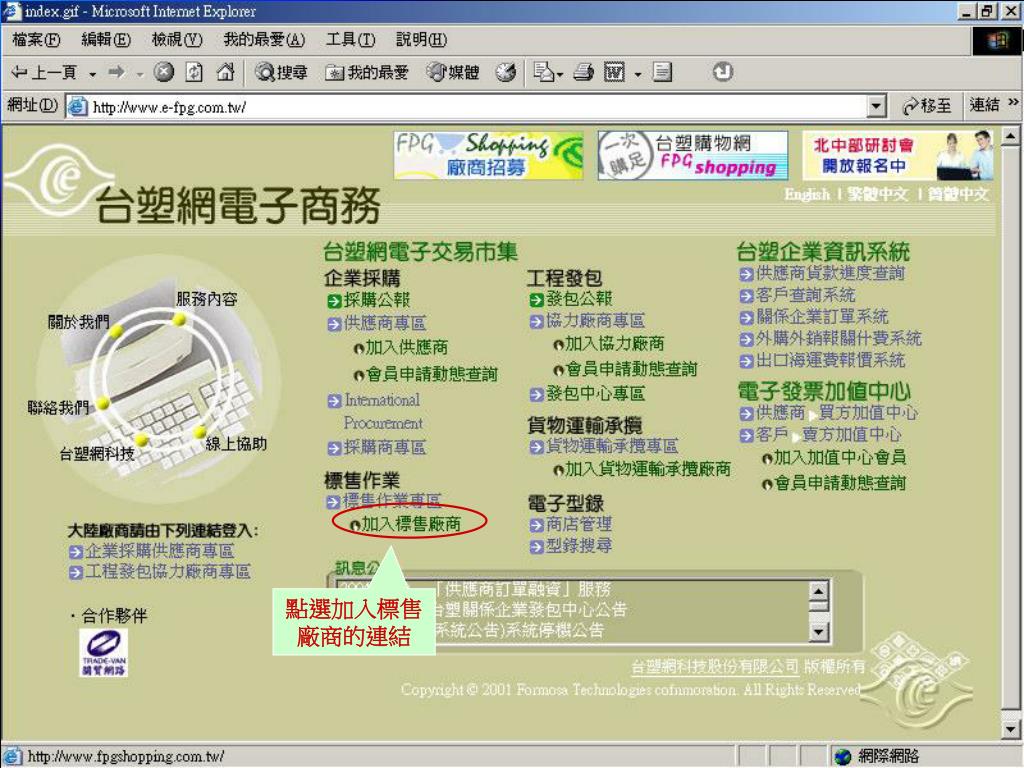Click the 加入協力廠商 link
The image size is (1024, 768).
(x=615, y=344)
